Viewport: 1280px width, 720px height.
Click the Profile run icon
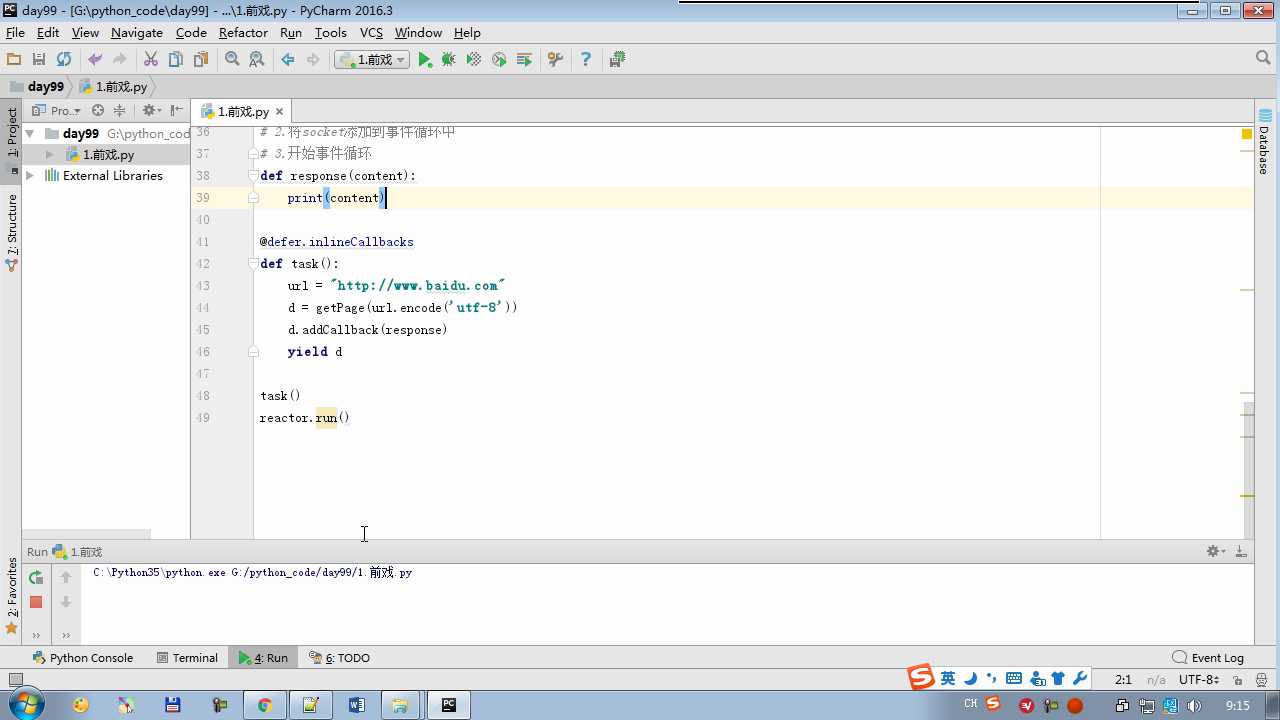click(499, 60)
